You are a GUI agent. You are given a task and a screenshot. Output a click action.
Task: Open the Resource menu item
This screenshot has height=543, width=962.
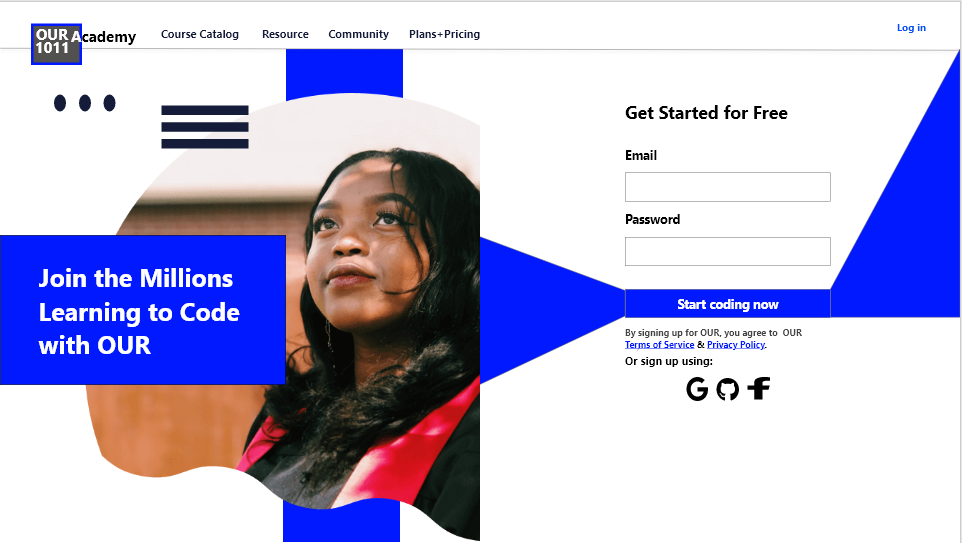[x=285, y=34]
